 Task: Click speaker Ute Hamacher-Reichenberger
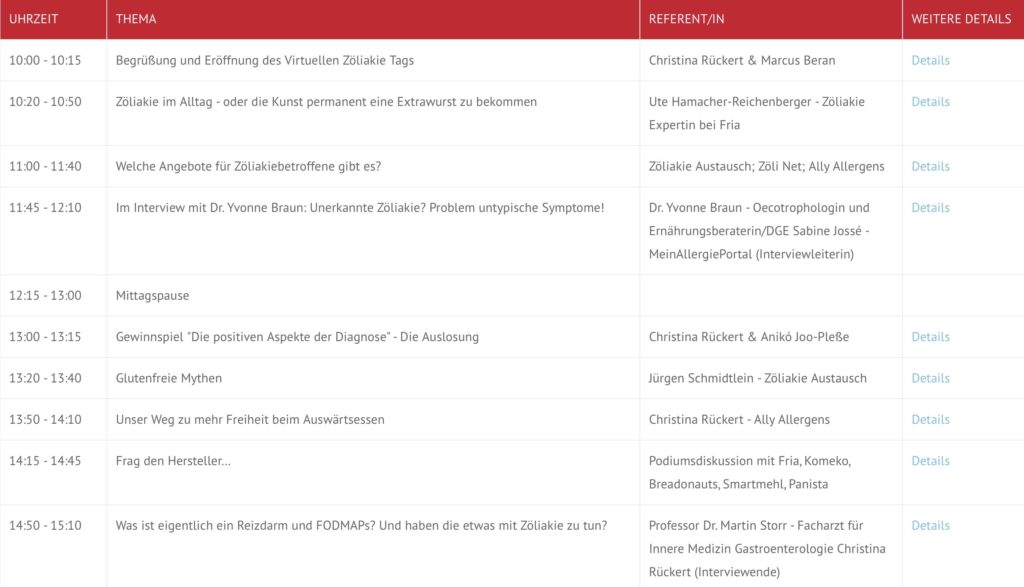tap(756, 113)
